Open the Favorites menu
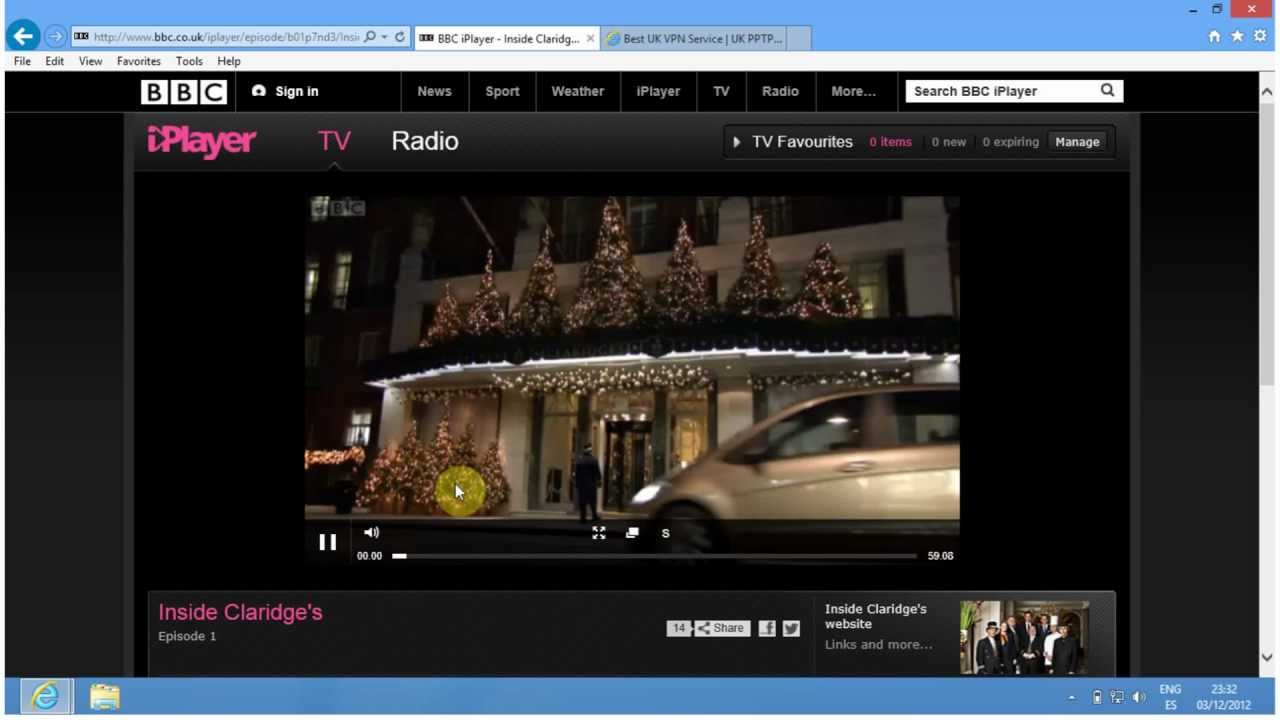 (138, 61)
